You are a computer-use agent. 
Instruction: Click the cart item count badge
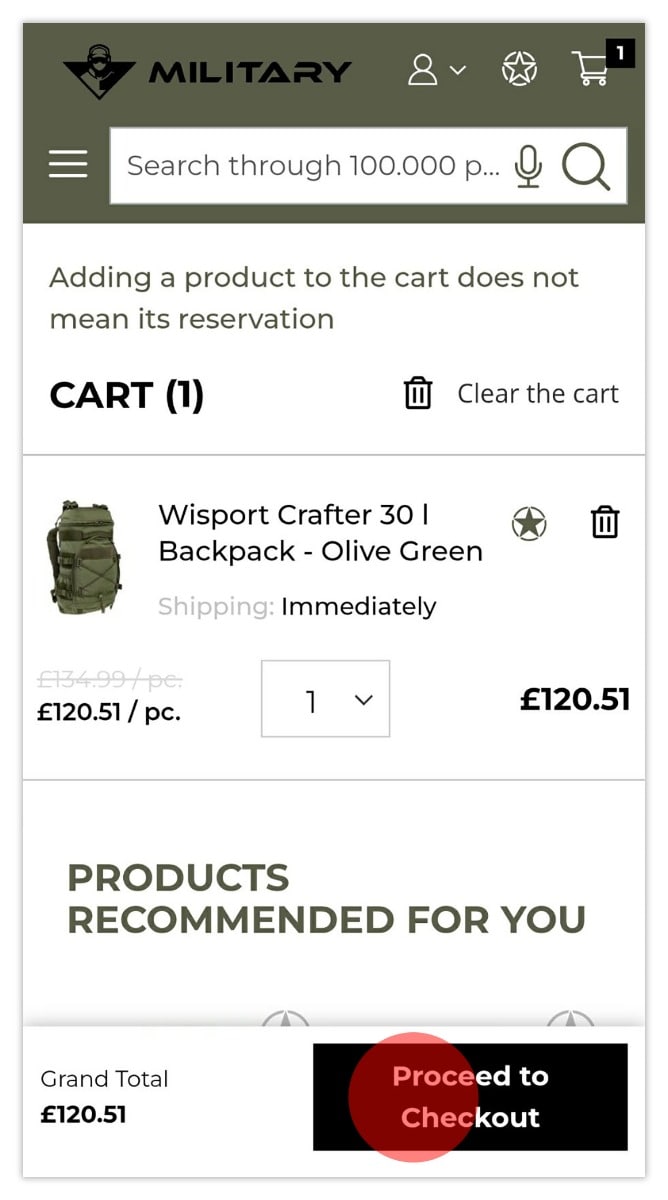click(x=620, y=53)
